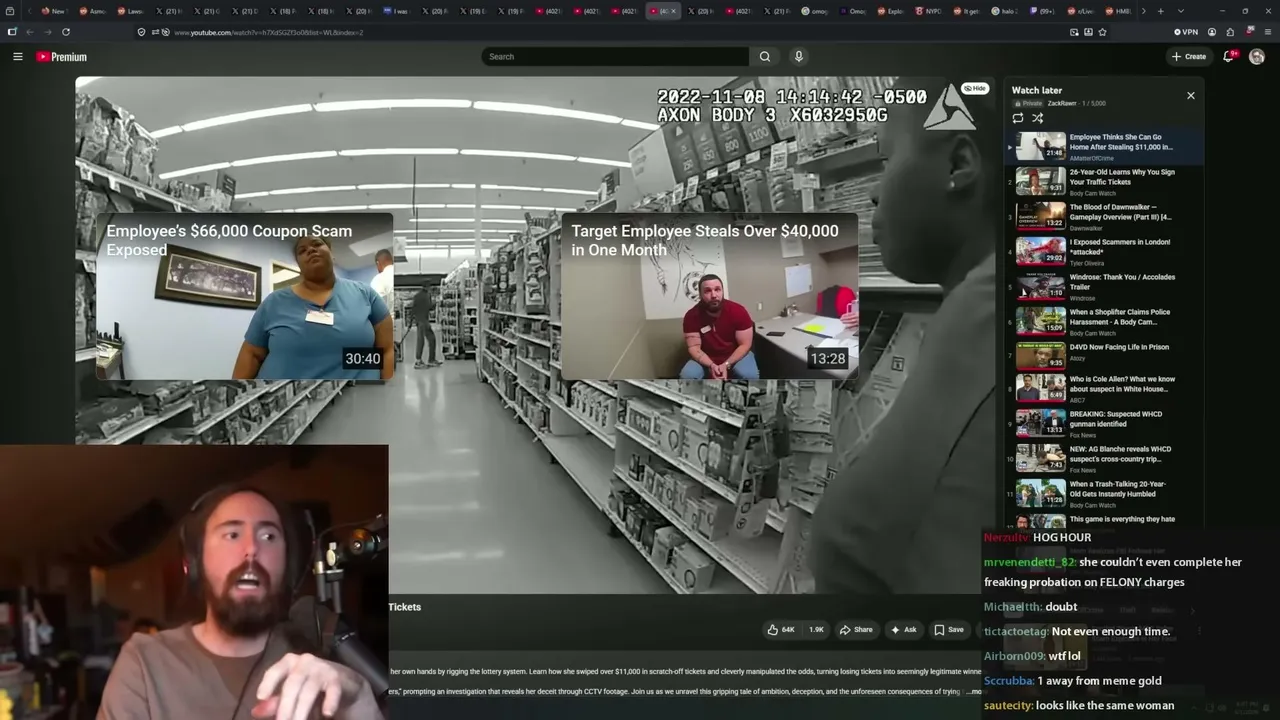The image size is (1280, 720).
Task: Open "NEW: AG Blanche reveals WHCD" video
Action: click(x=1104, y=458)
